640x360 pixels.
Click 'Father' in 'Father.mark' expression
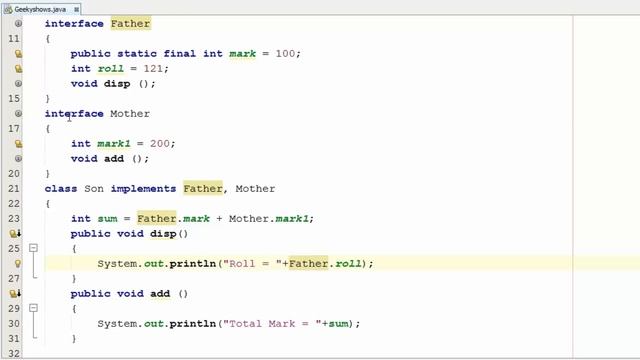pos(157,219)
